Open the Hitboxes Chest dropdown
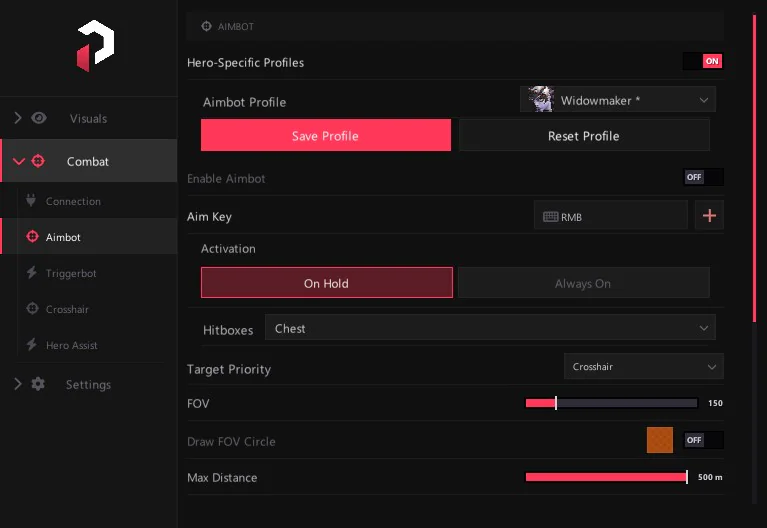This screenshot has width=767, height=528. 490,328
